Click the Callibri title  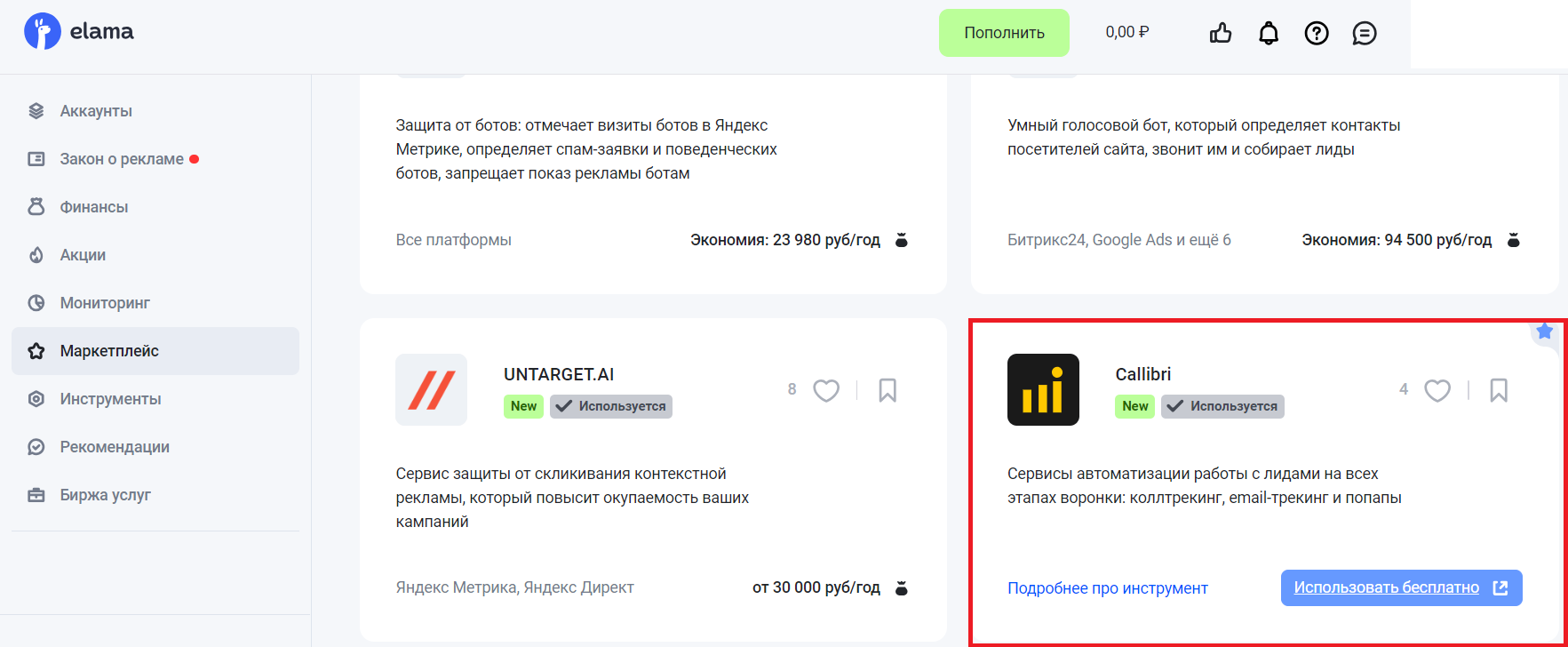coord(1142,374)
